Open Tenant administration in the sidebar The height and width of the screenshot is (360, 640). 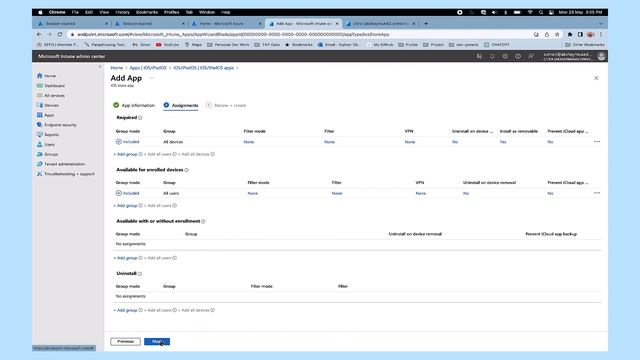click(61, 164)
